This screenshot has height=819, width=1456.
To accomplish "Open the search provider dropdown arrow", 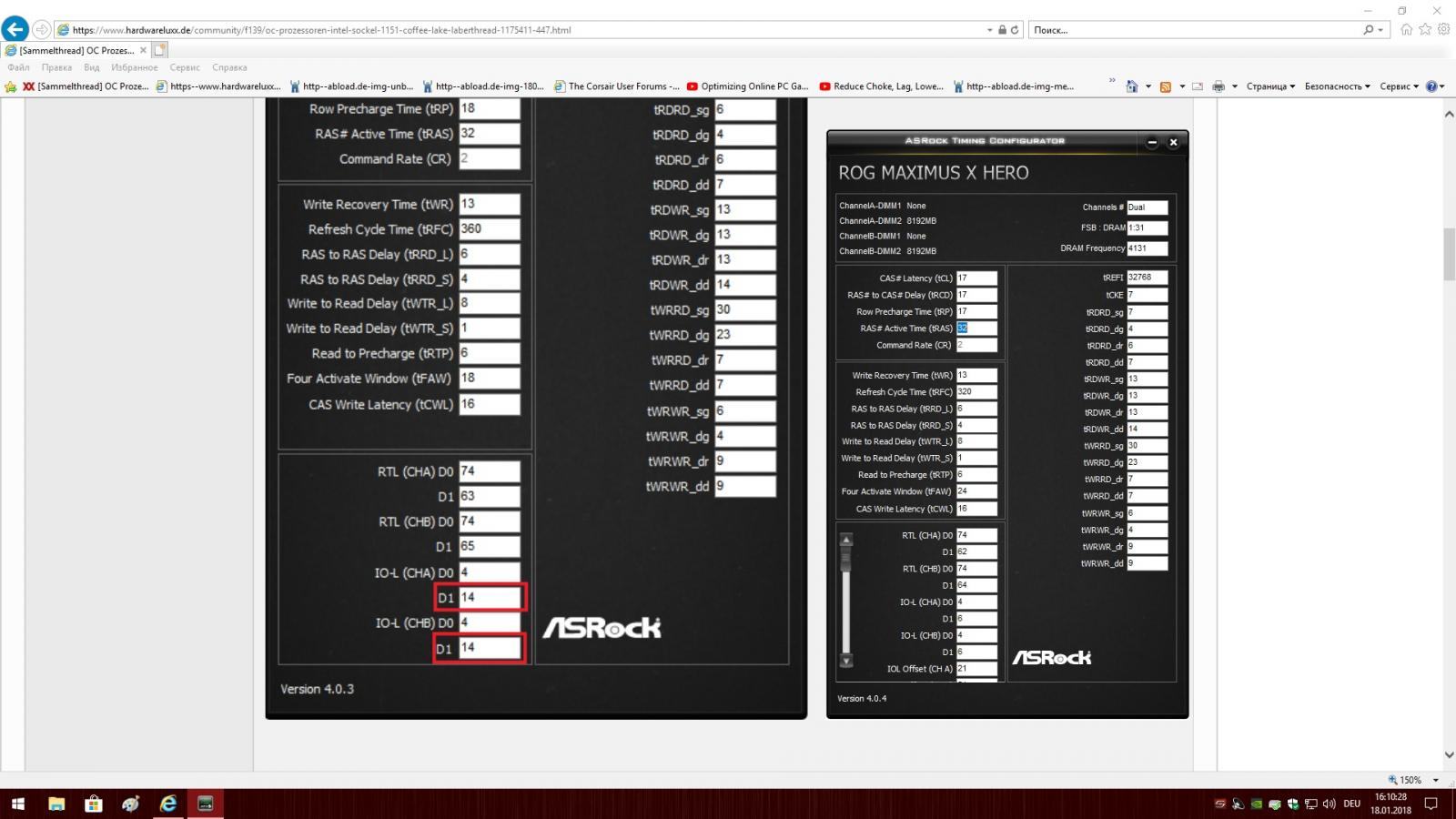I will point(1380,30).
